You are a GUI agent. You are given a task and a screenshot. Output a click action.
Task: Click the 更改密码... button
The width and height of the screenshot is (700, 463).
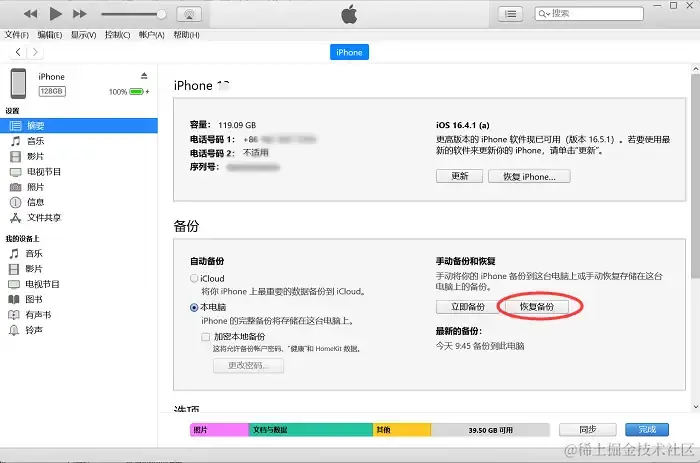pos(248,366)
